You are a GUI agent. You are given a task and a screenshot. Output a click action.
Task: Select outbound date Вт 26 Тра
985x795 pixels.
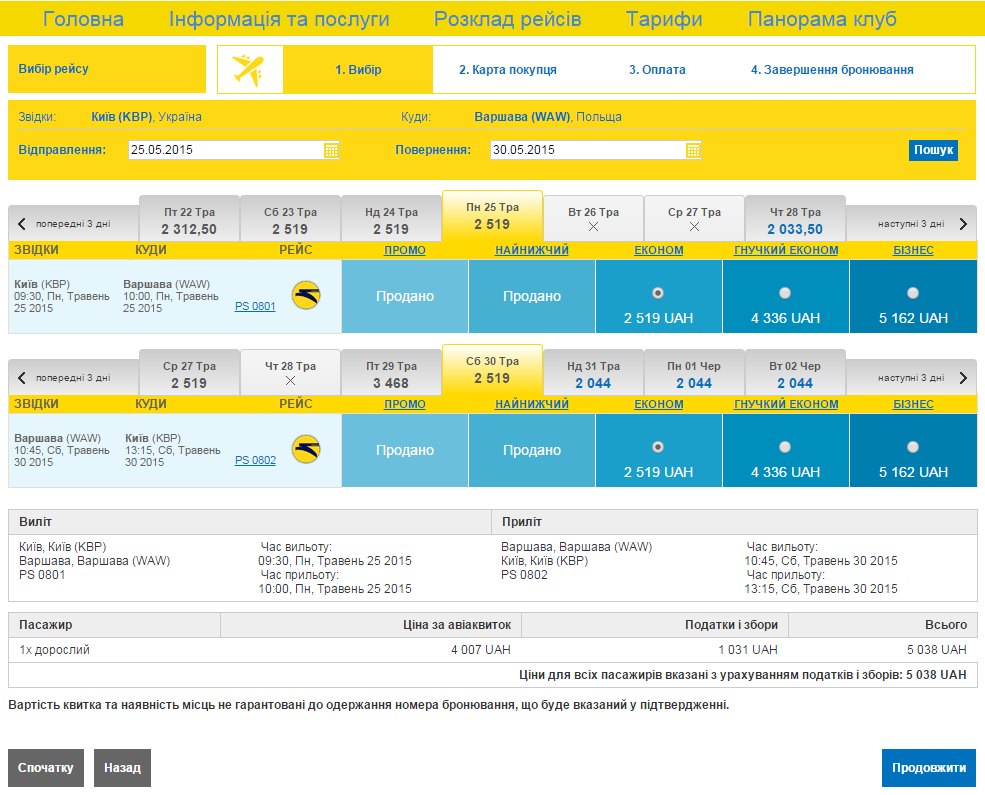[x=593, y=219]
